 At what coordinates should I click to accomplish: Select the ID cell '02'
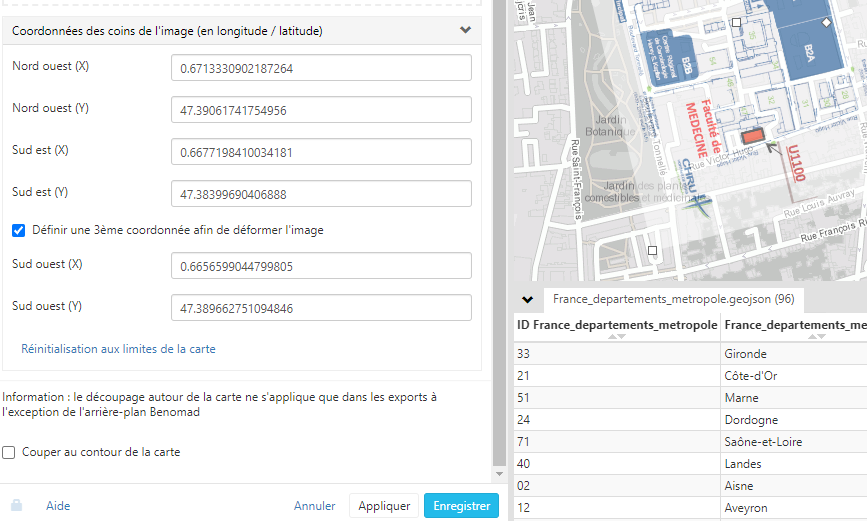point(617,486)
